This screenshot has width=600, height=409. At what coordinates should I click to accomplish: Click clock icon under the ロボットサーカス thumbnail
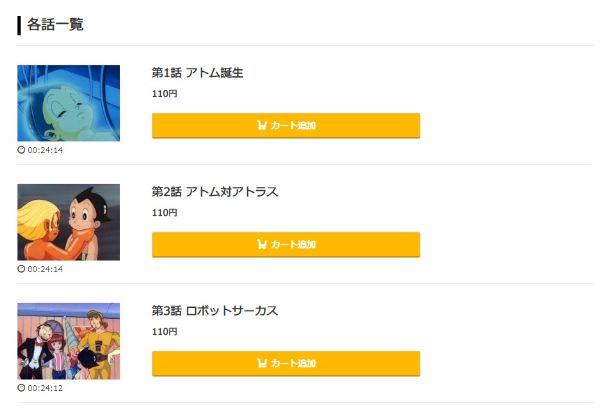tap(21, 388)
